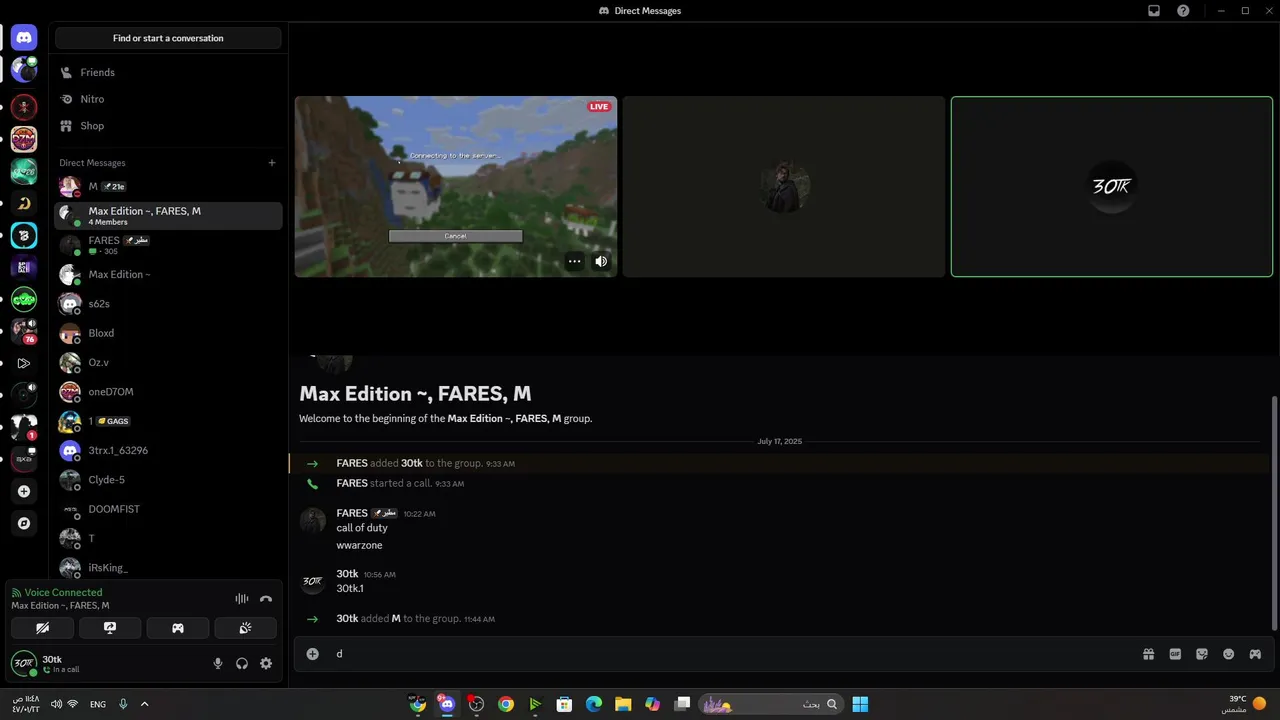Viewport: 1280px width, 720px height.
Task: Open DM with M
Action: [x=168, y=186]
